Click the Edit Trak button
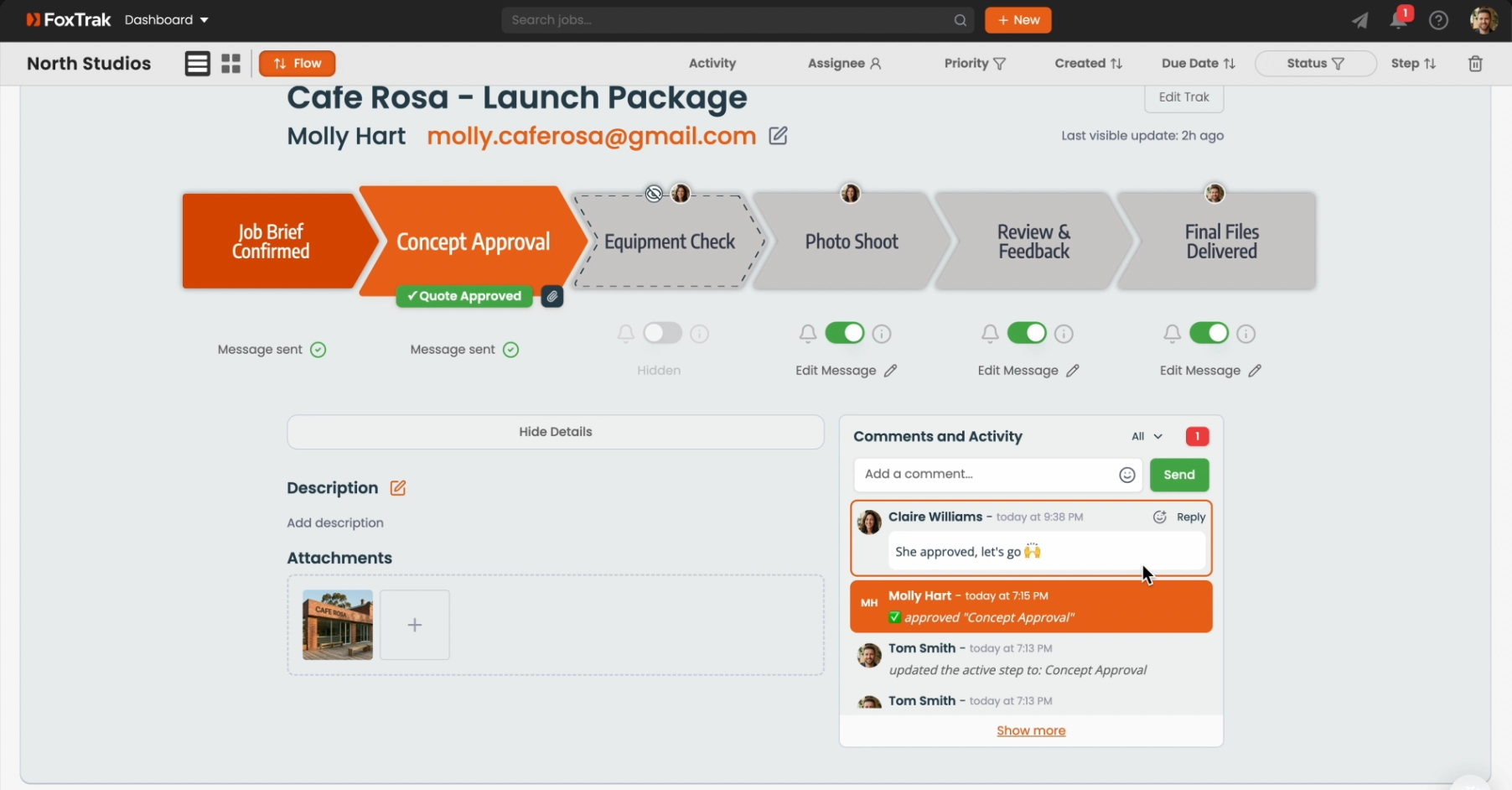The image size is (1512, 790). coord(1184,97)
